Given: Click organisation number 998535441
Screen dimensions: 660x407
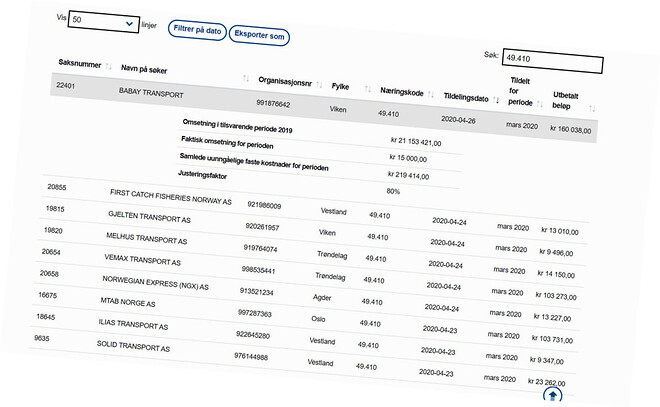Looking at the screenshot, I should 258,270.
